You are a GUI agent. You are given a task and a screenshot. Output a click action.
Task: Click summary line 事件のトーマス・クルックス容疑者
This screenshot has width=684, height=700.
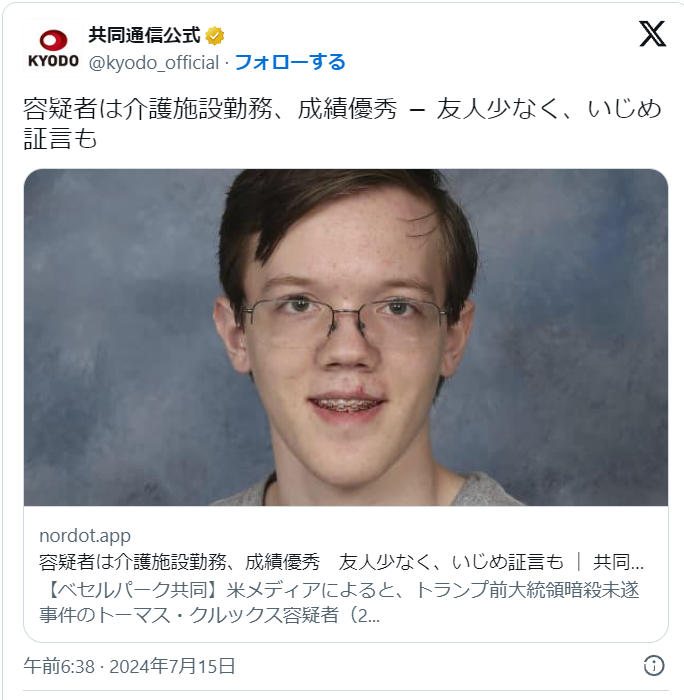click(x=189, y=616)
